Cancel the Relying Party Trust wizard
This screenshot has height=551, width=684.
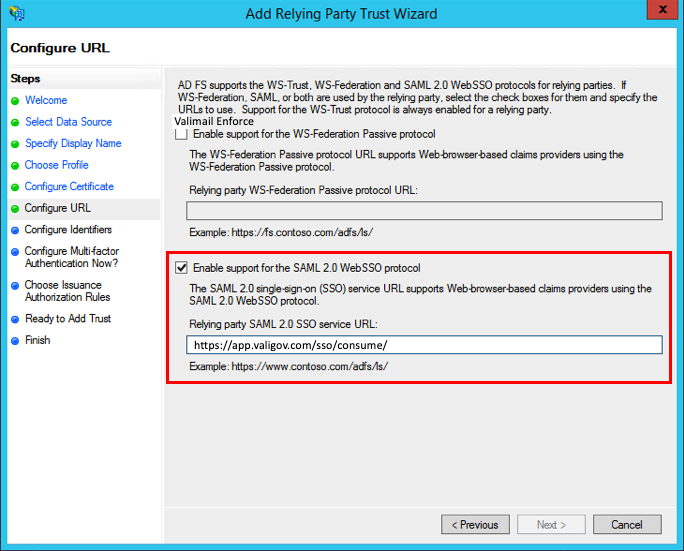(x=627, y=524)
